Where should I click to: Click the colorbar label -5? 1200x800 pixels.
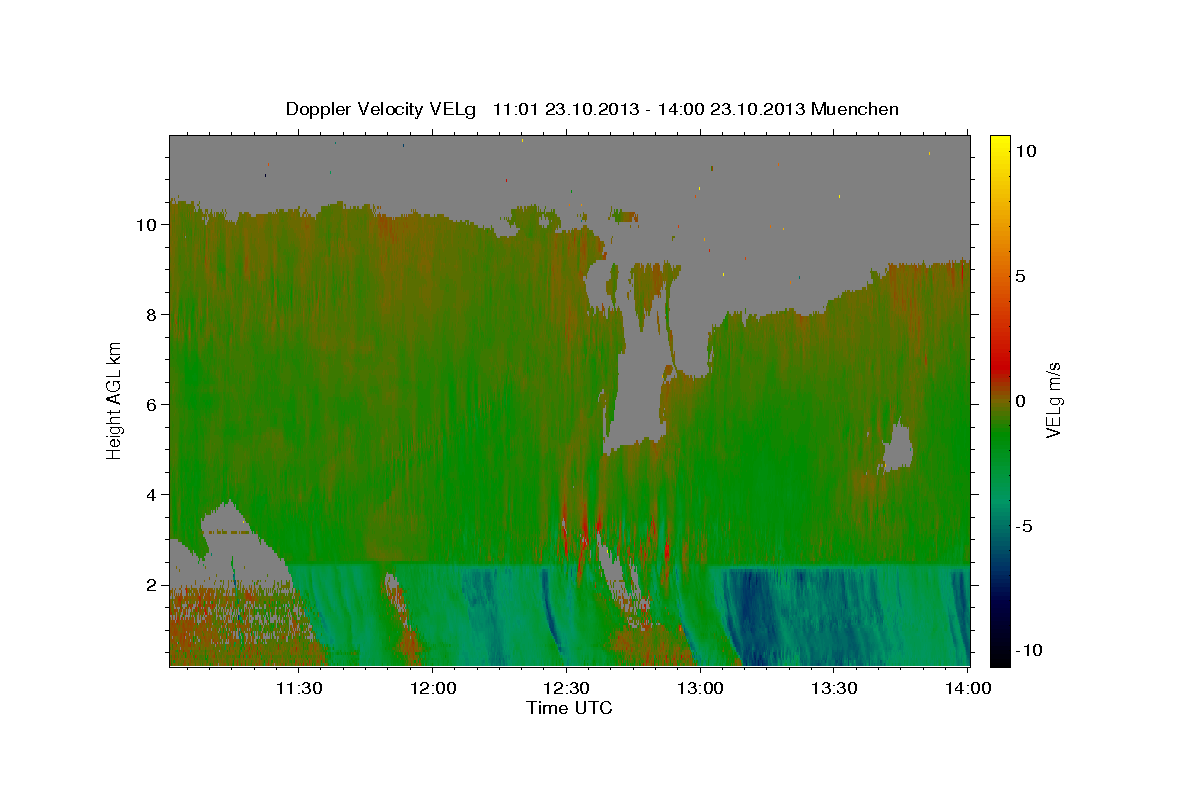click(1025, 526)
